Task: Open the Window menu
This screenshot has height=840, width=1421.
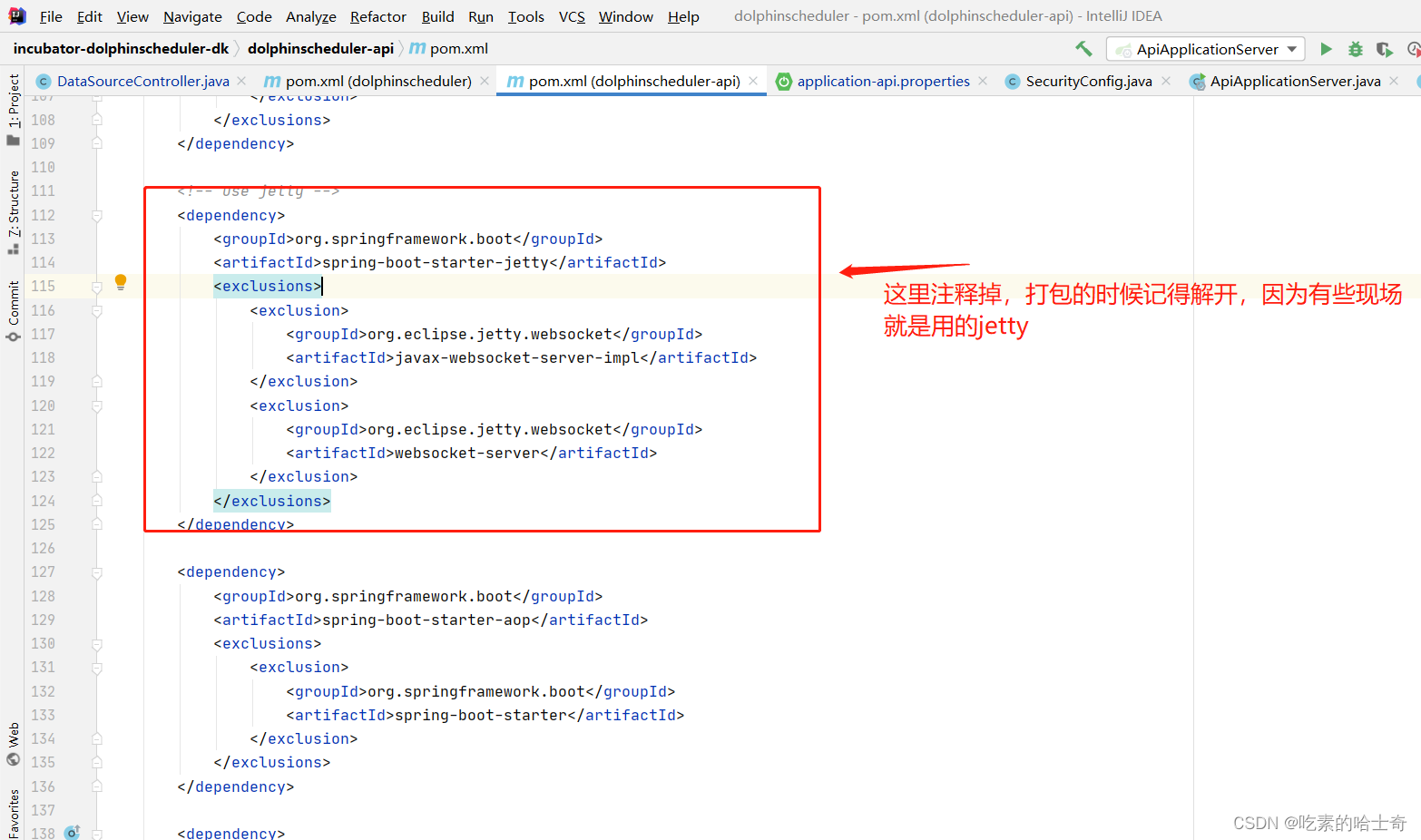Action: tap(626, 16)
